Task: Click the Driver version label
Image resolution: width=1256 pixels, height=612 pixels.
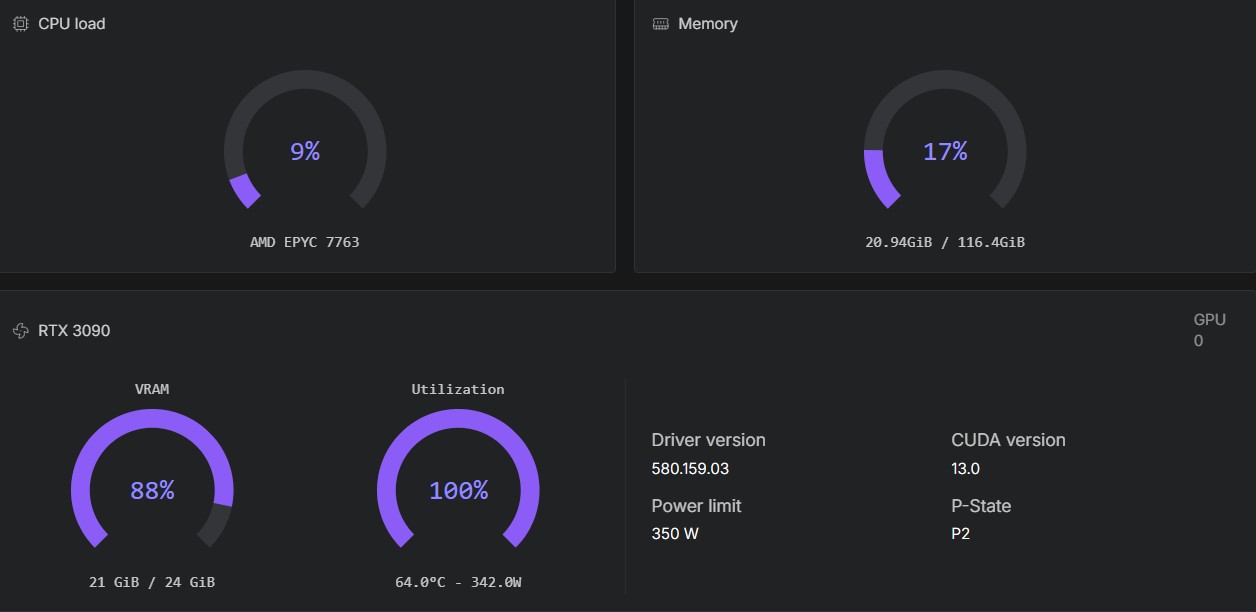Action: (708, 440)
